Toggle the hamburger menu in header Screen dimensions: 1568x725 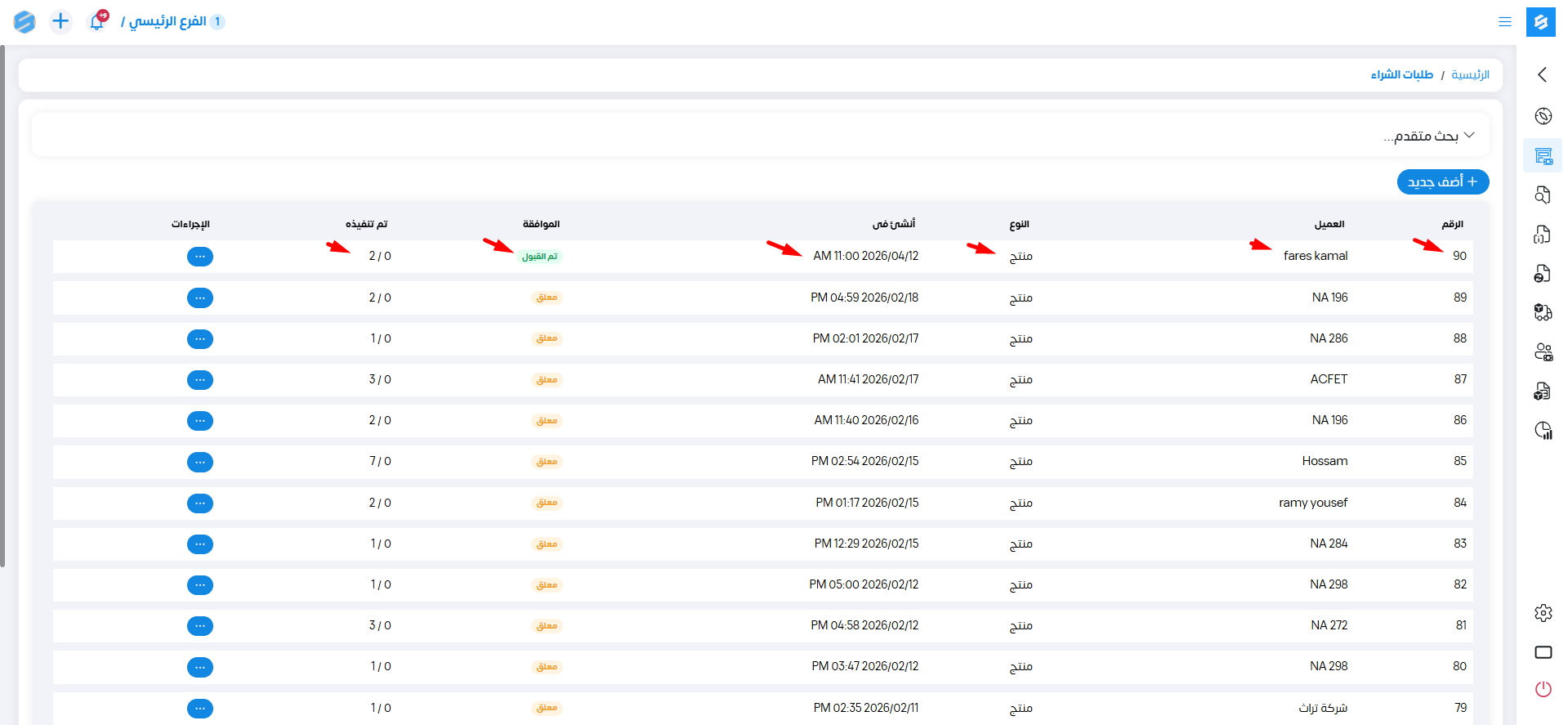click(x=1504, y=22)
